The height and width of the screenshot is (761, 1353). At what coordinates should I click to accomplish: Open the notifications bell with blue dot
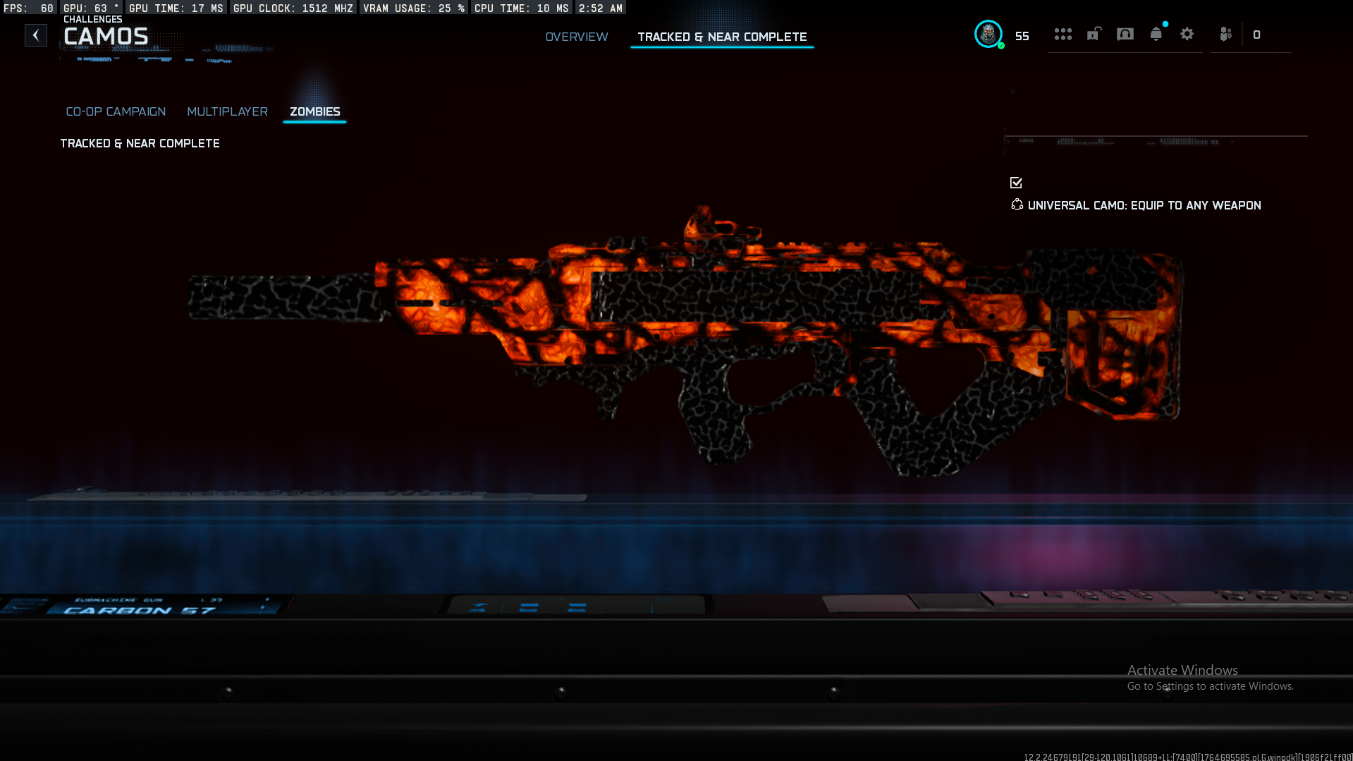coord(1156,33)
